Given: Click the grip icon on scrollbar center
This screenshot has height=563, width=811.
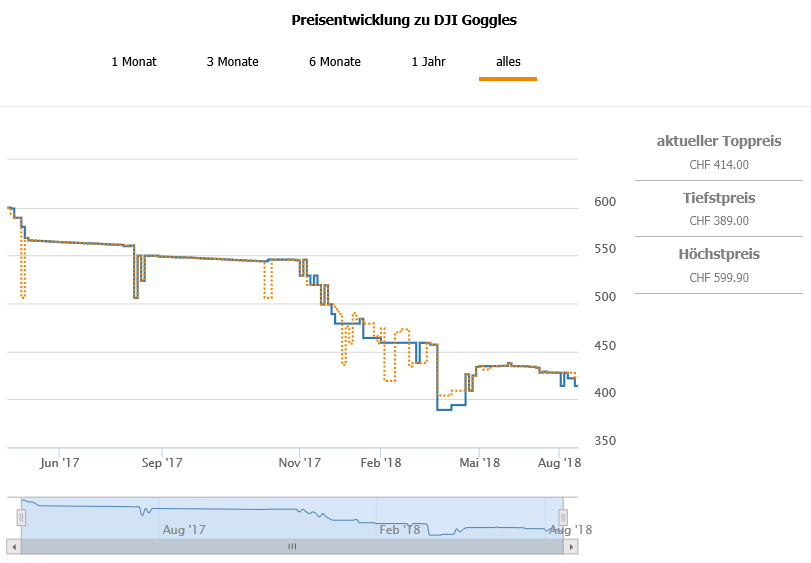Looking at the screenshot, I should [293, 546].
